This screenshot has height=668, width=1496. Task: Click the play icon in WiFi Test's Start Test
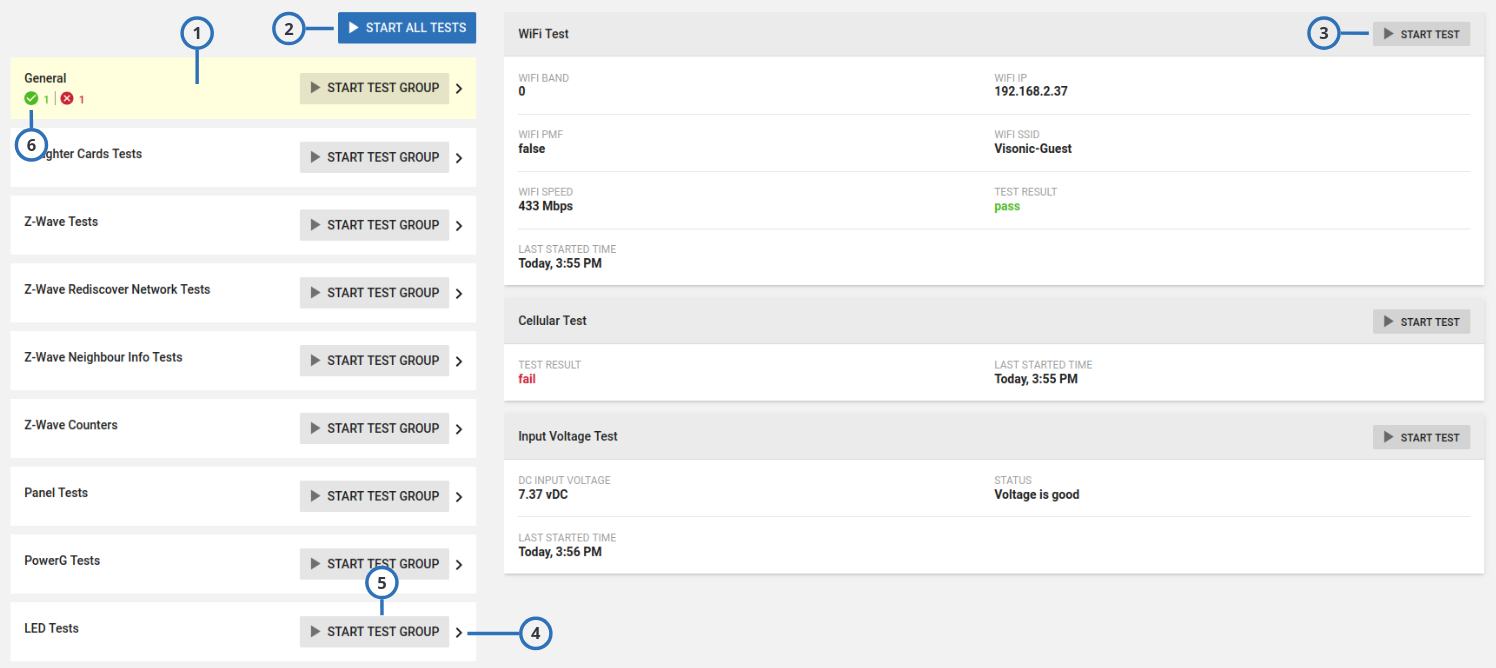(1388, 33)
